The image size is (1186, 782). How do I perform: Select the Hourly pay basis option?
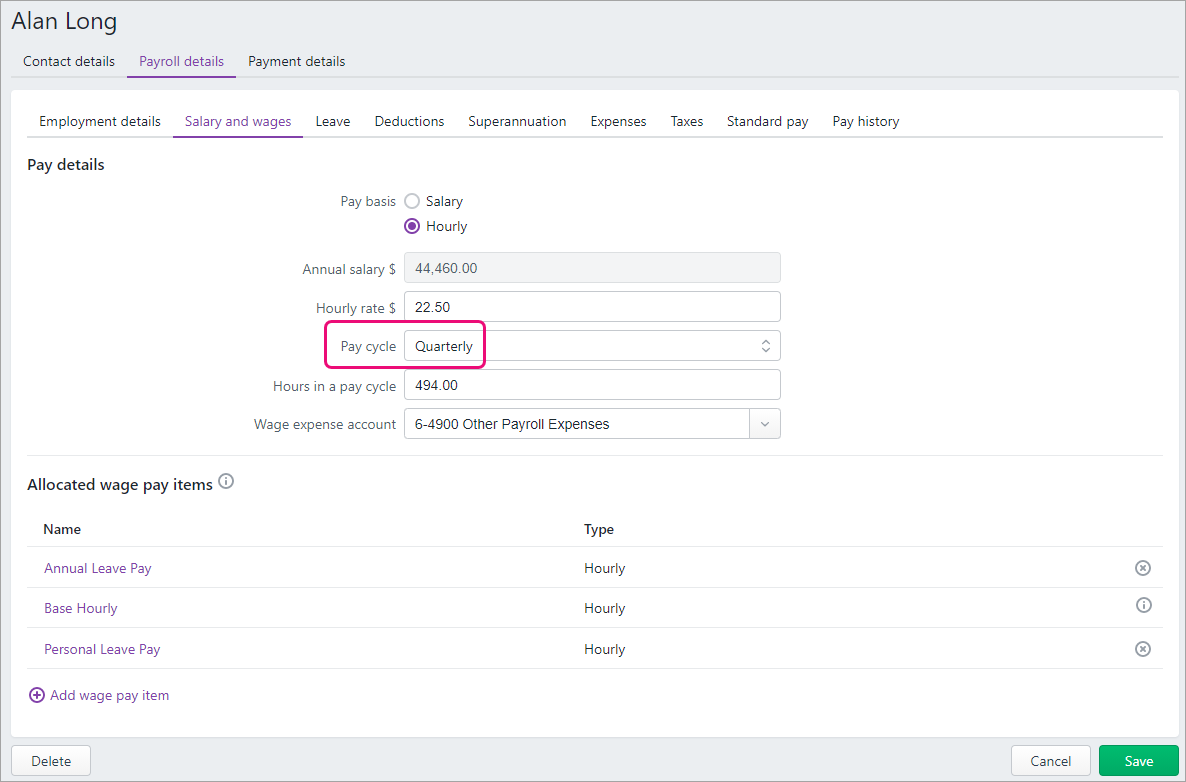[x=412, y=226]
